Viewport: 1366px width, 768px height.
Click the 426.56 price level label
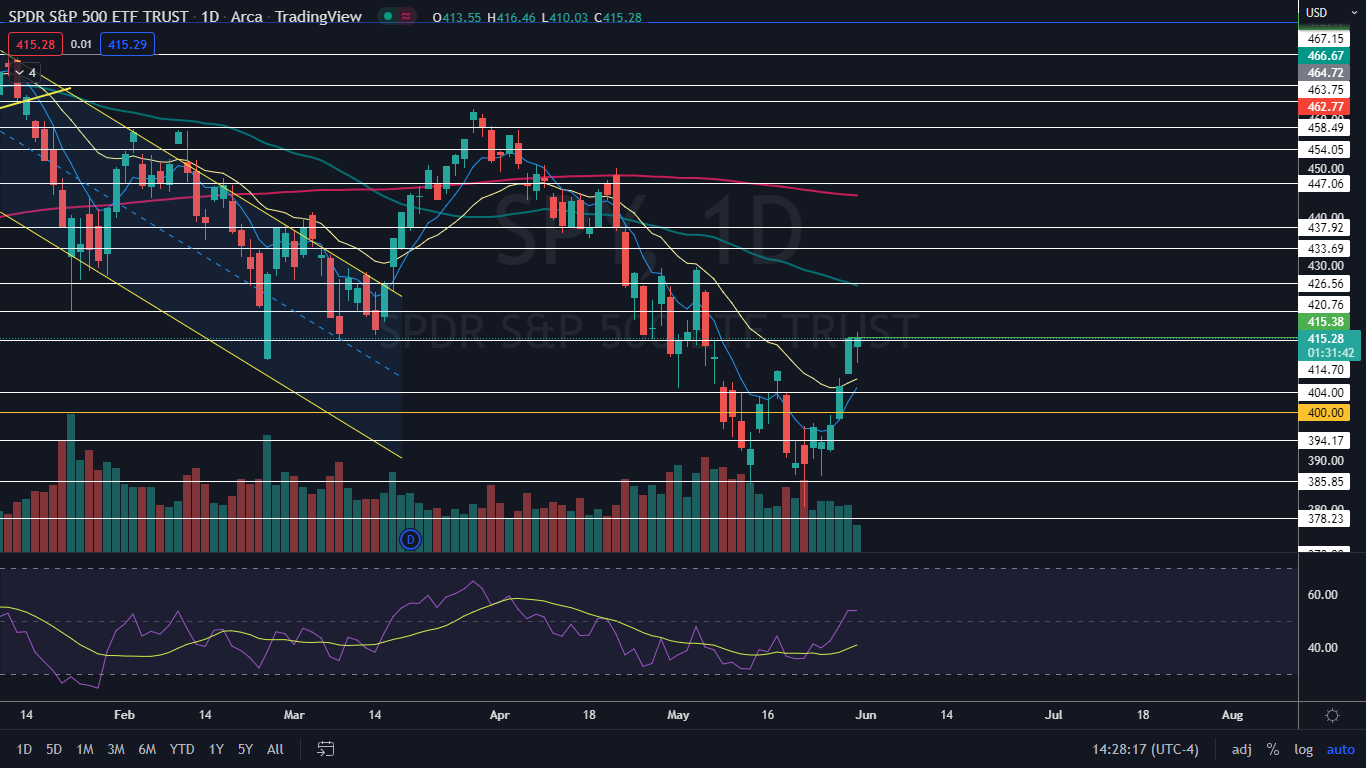[x=1323, y=283]
